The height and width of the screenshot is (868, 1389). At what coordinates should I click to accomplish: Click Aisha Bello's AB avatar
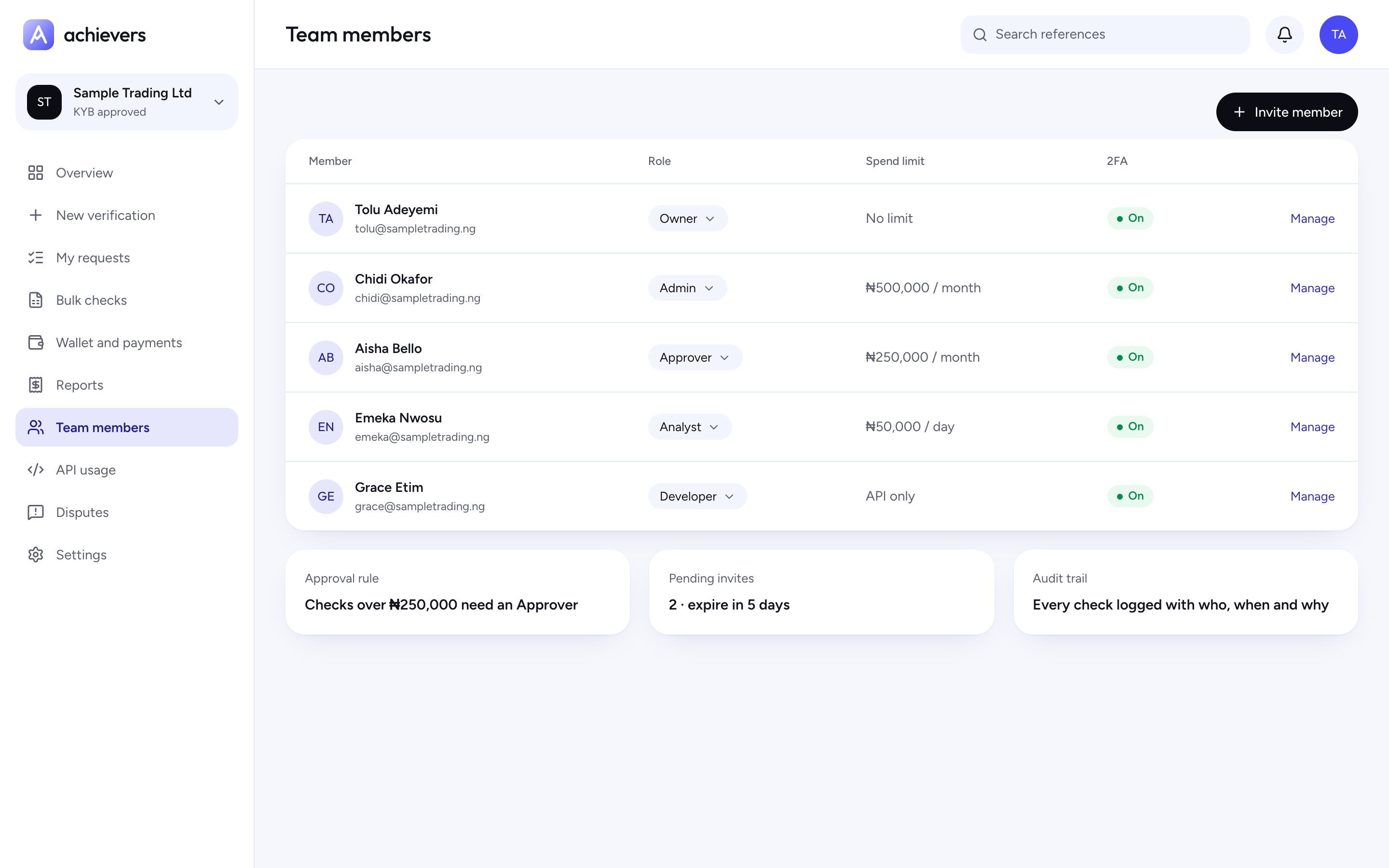(x=326, y=358)
